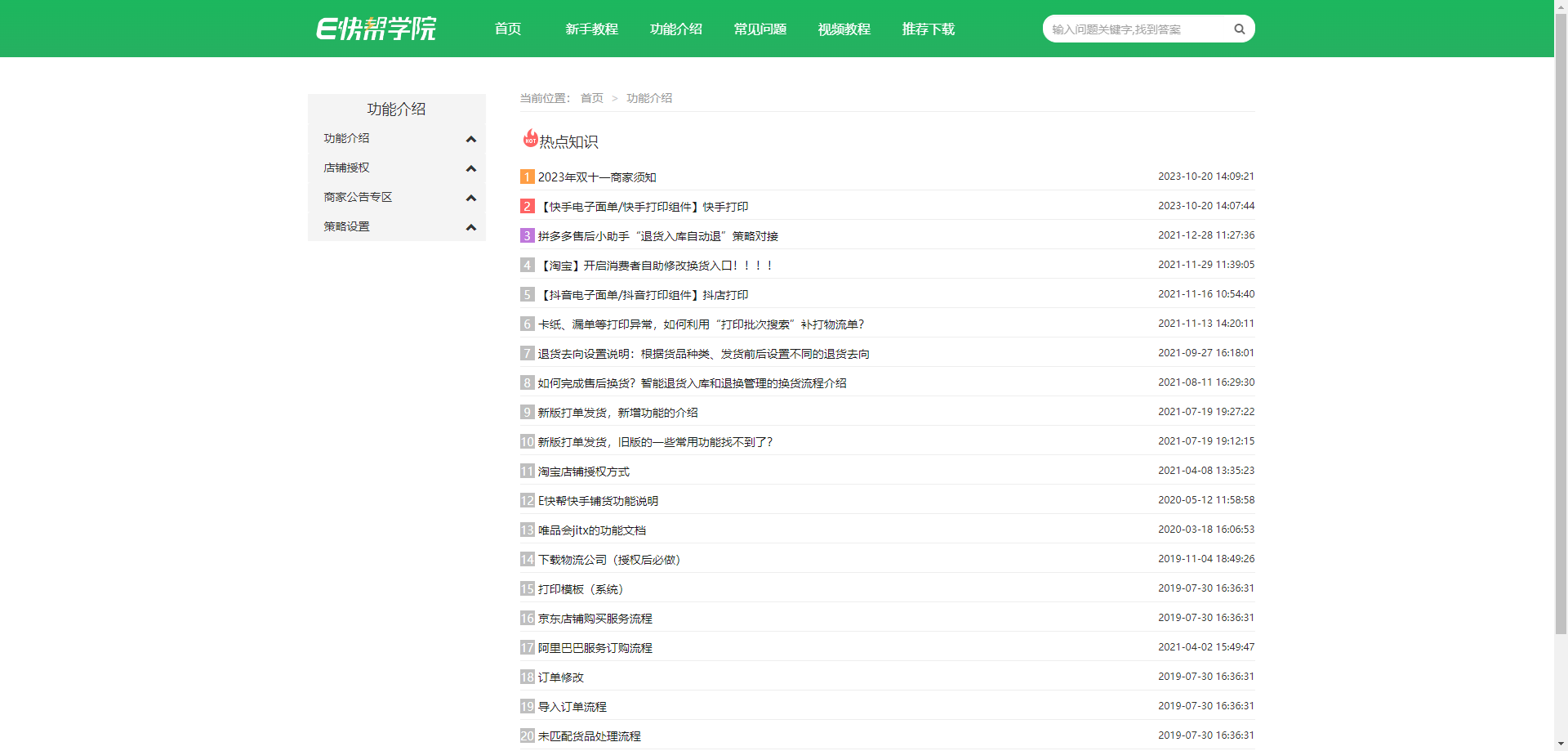The image size is (1568, 751).
Task: Click the date 2021-12-28 11:27:36
Action: [1206, 235]
